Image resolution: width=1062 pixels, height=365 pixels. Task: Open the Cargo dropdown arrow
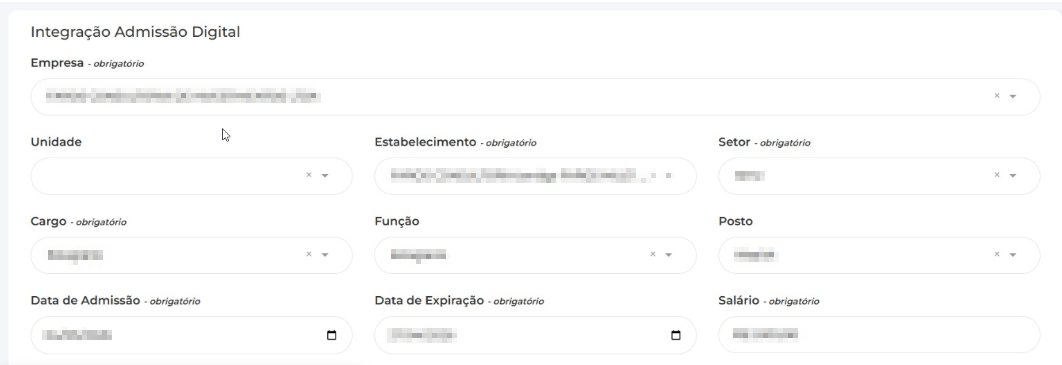tap(325, 255)
